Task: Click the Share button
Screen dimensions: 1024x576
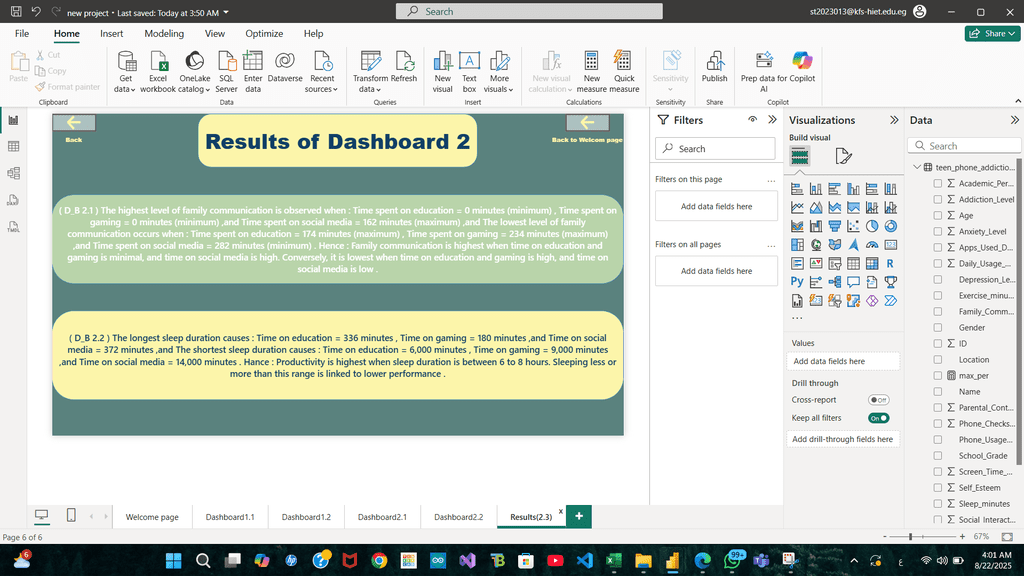Action: point(992,33)
